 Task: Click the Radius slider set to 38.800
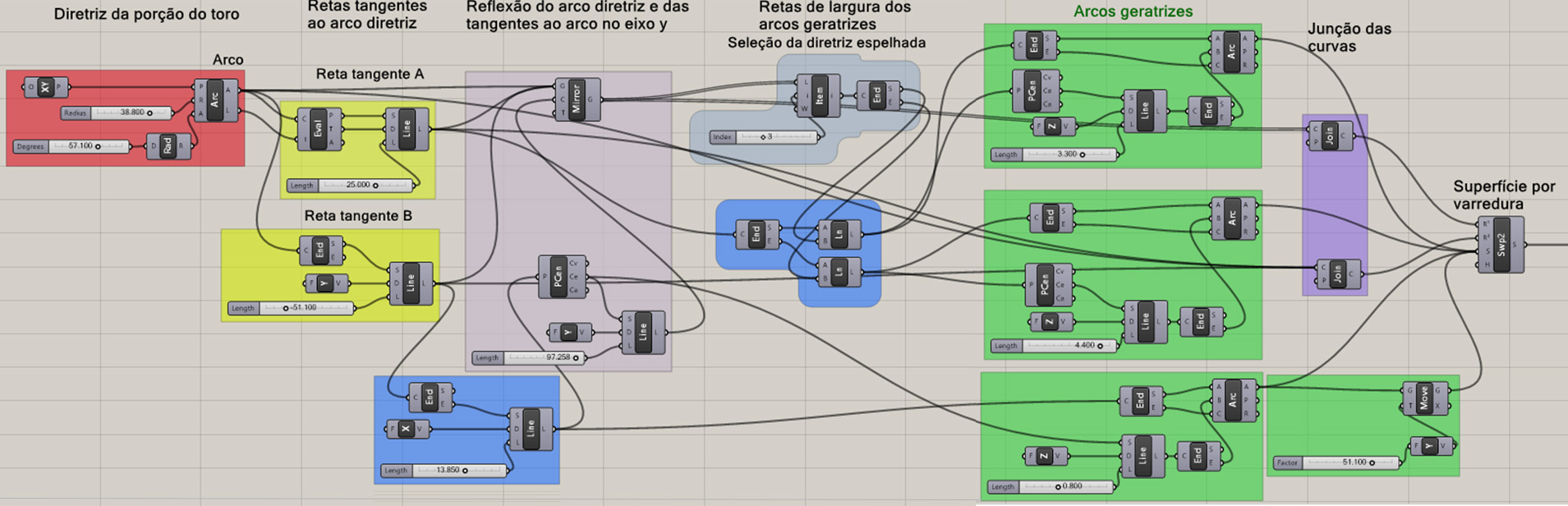pos(117,113)
